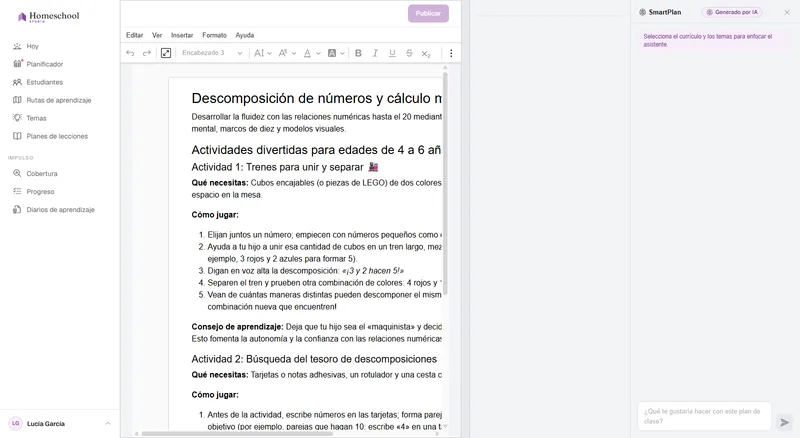Viewport: 800px width, 438px height.
Task: Click the Generado por IA badge
Action: click(x=732, y=12)
